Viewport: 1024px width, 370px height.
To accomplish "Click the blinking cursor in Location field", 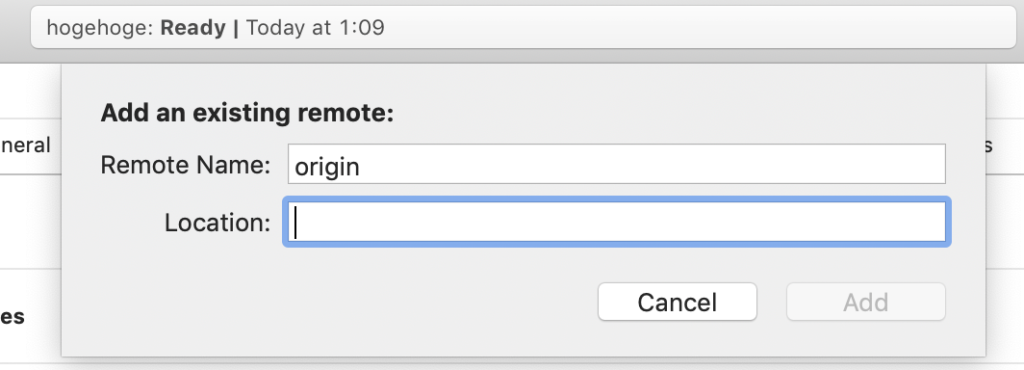I will (296, 223).
